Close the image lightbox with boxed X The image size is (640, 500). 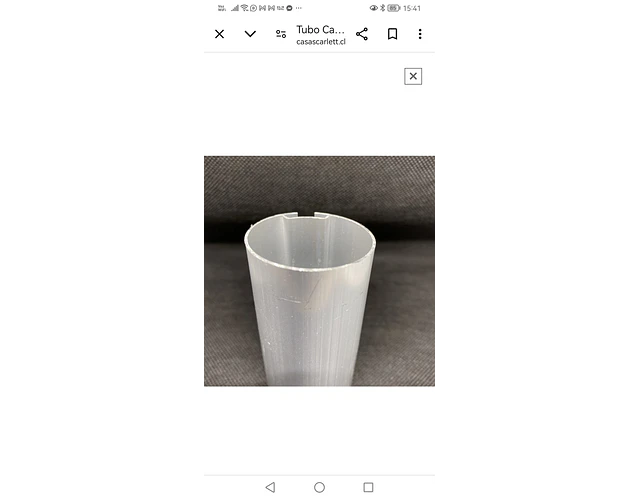click(413, 76)
